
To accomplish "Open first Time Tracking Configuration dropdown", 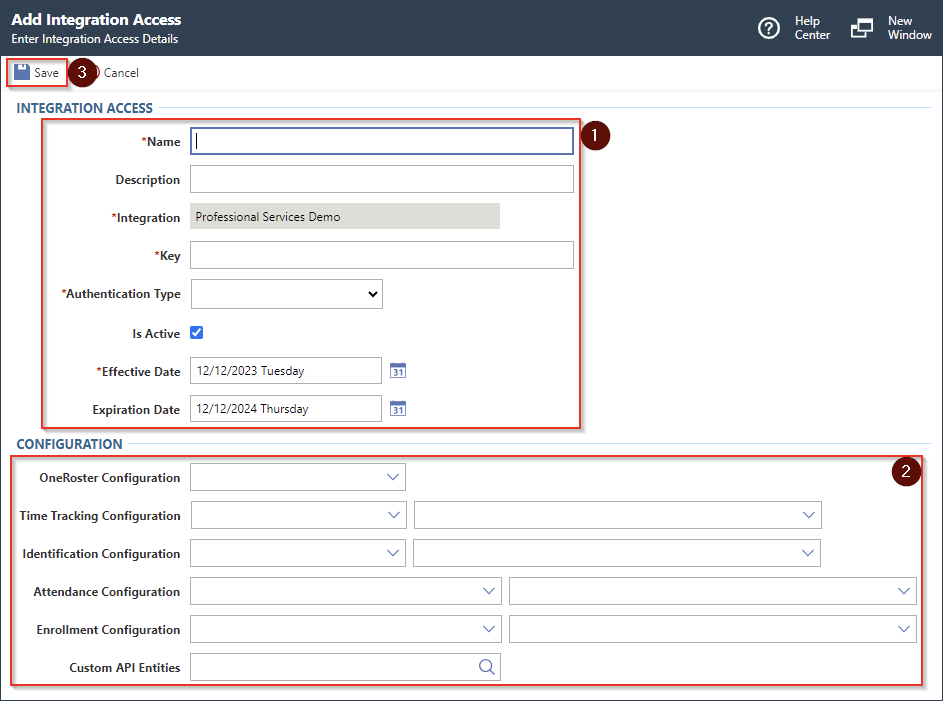I will click(x=298, y=515).
